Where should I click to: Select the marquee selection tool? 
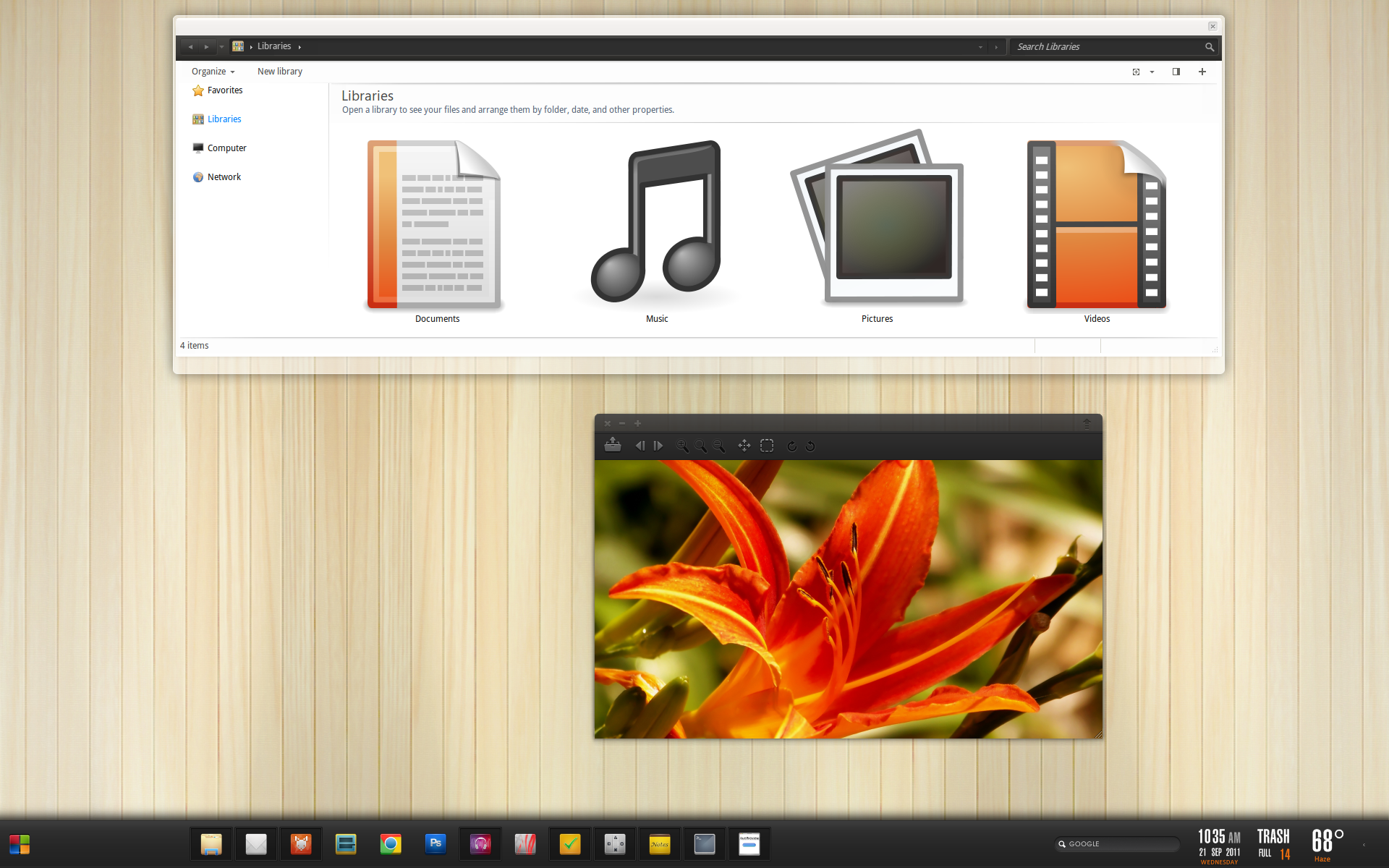767,446
